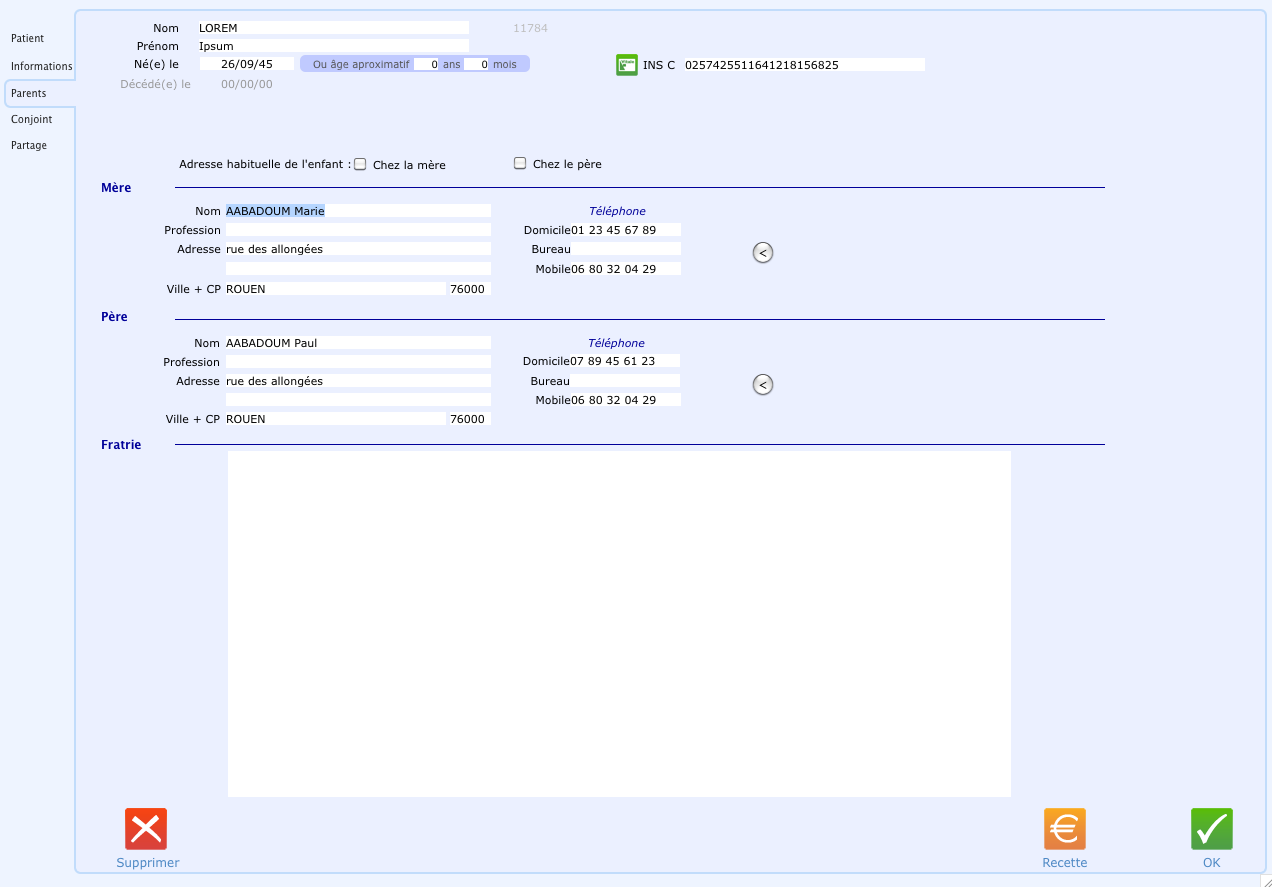Click the Mère Profession field
Screen dimensions: 1272x887
[358, 230]
